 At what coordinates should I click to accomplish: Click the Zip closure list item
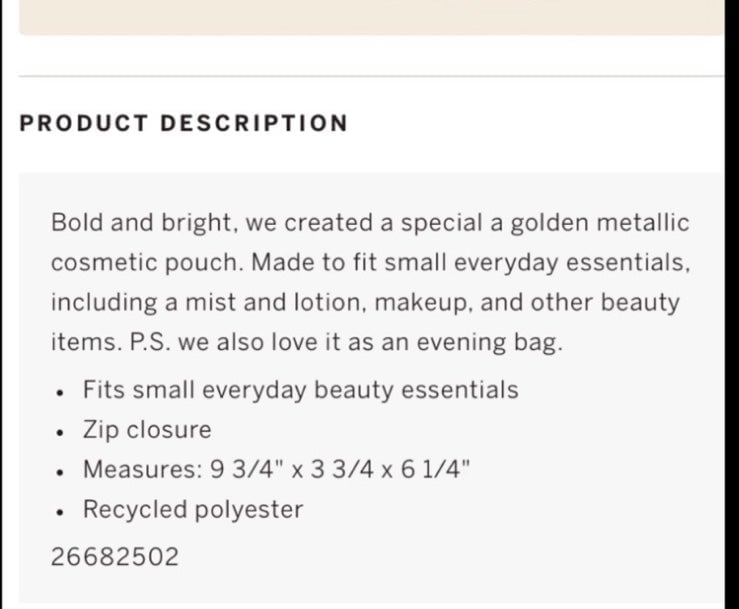(147, 430)
